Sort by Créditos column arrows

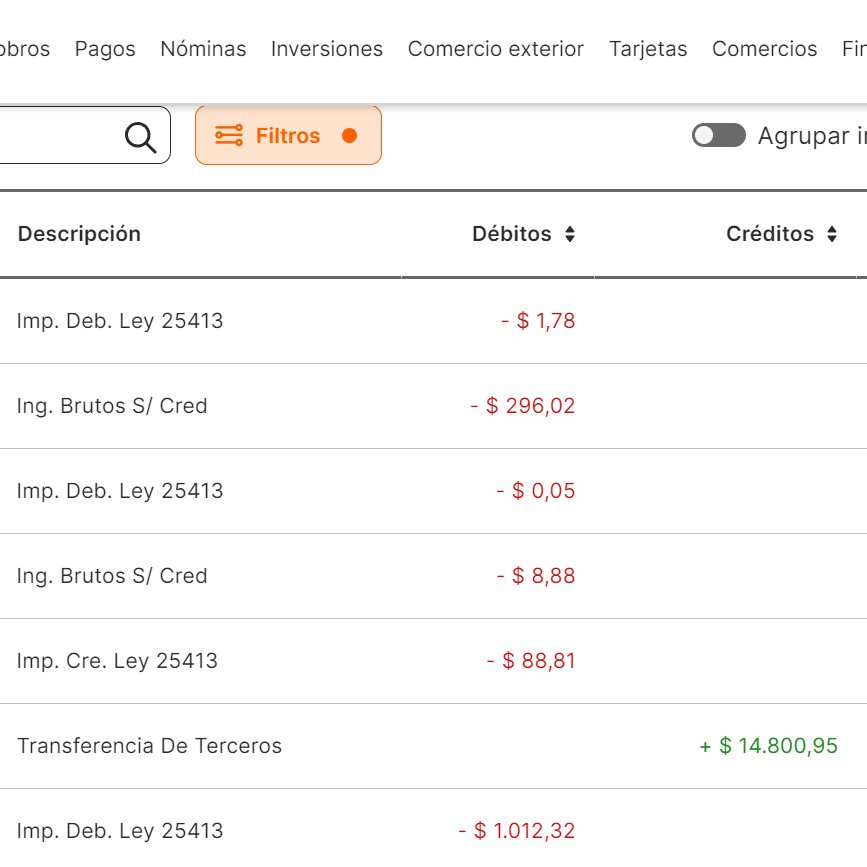click(x=832, y=234)
